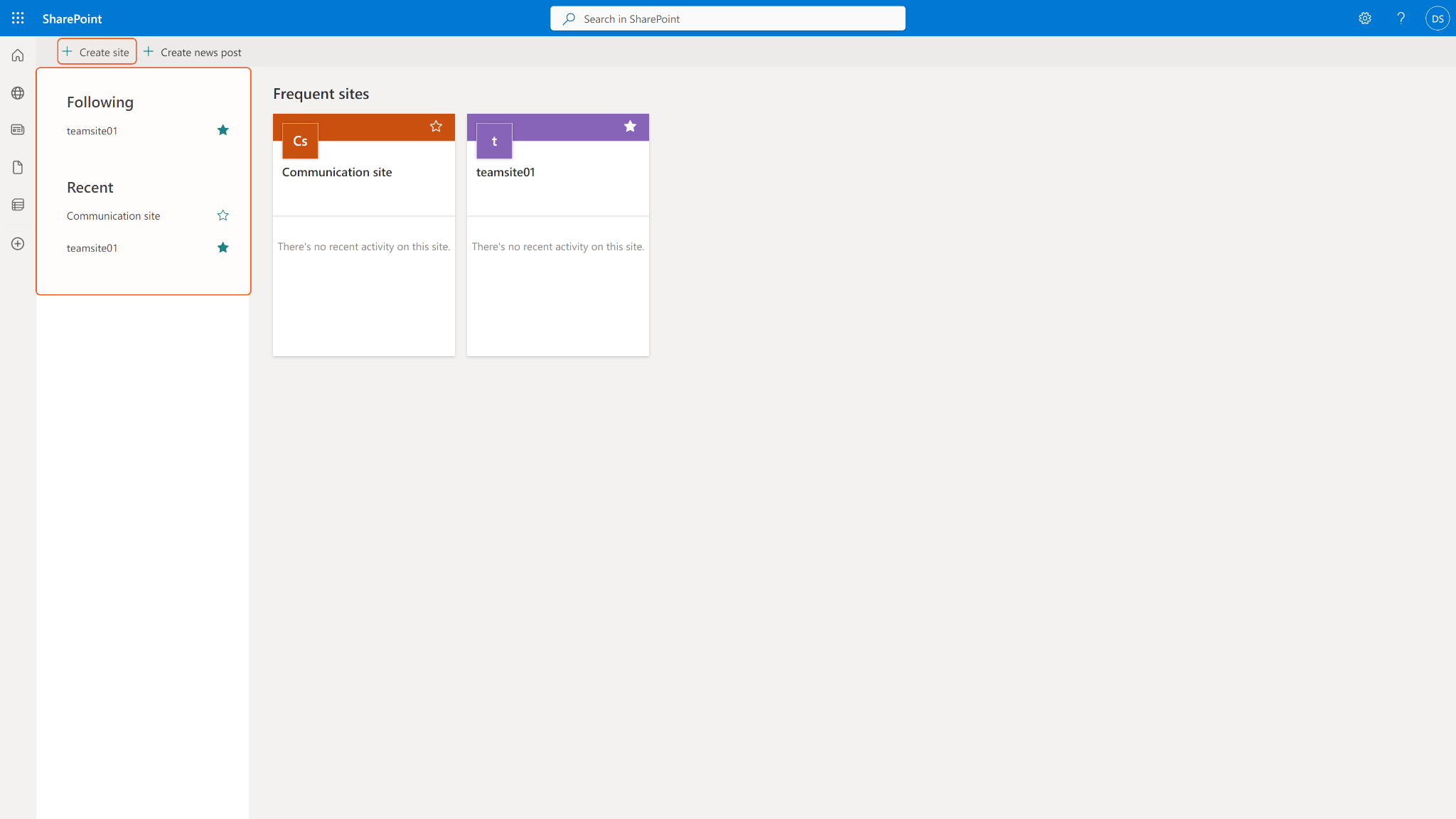Click Create site button
1456x819 pixels.
[97, 52]
